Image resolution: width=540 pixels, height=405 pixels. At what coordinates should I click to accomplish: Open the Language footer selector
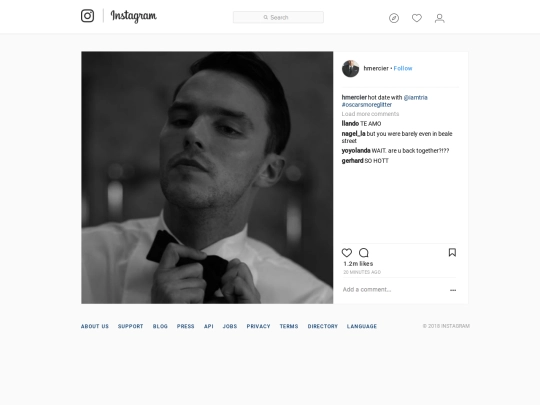[x=362, y=326]
